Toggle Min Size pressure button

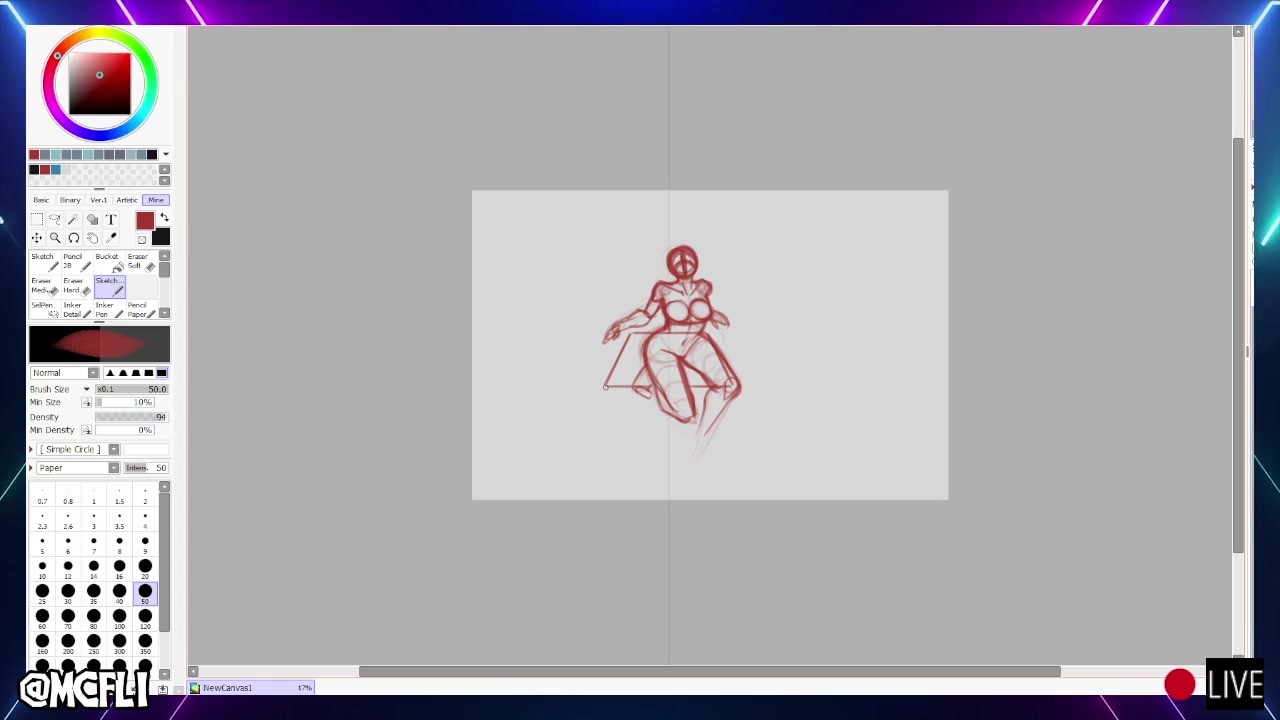point(87,402)
